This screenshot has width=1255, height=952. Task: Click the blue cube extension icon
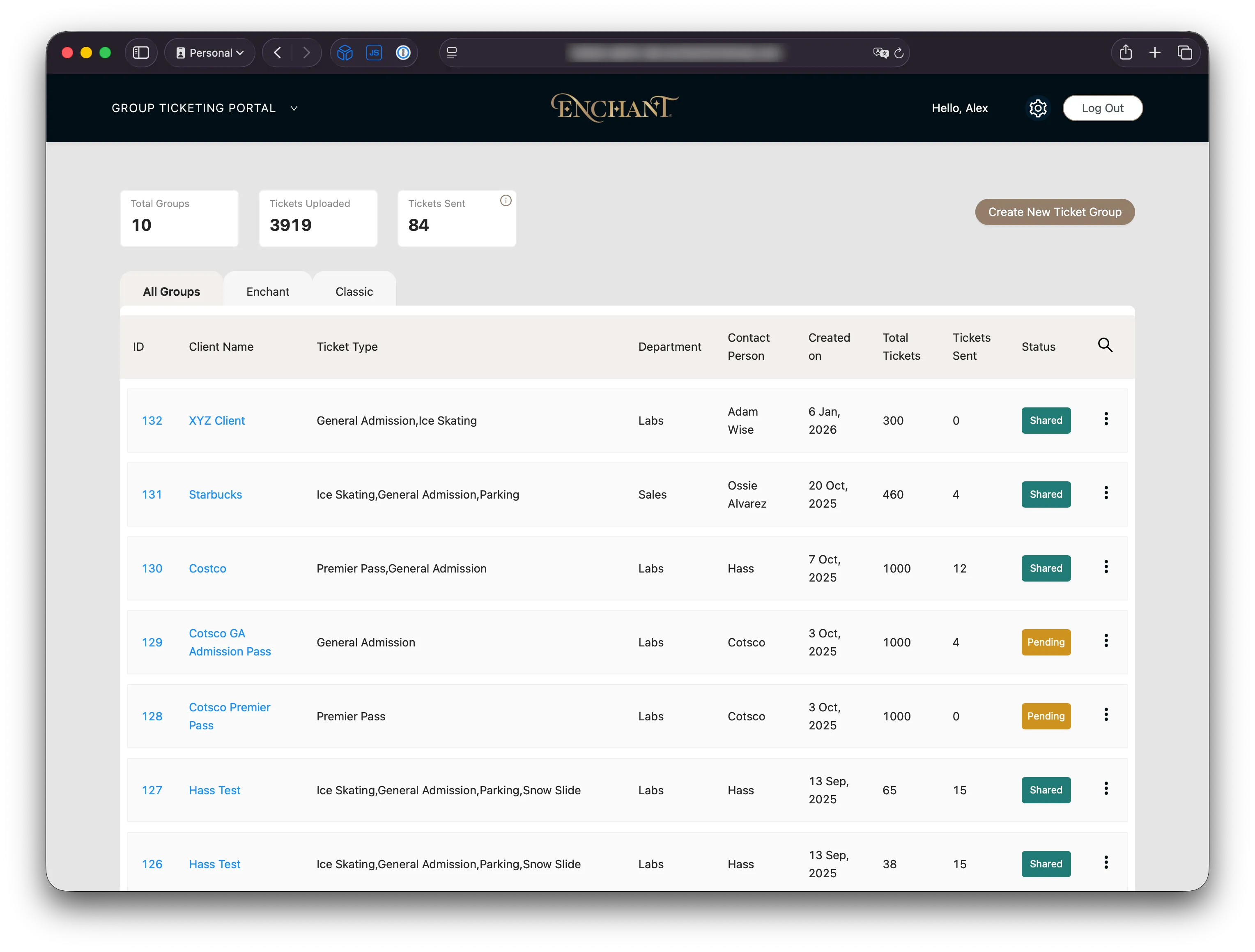tap(345, 53)
